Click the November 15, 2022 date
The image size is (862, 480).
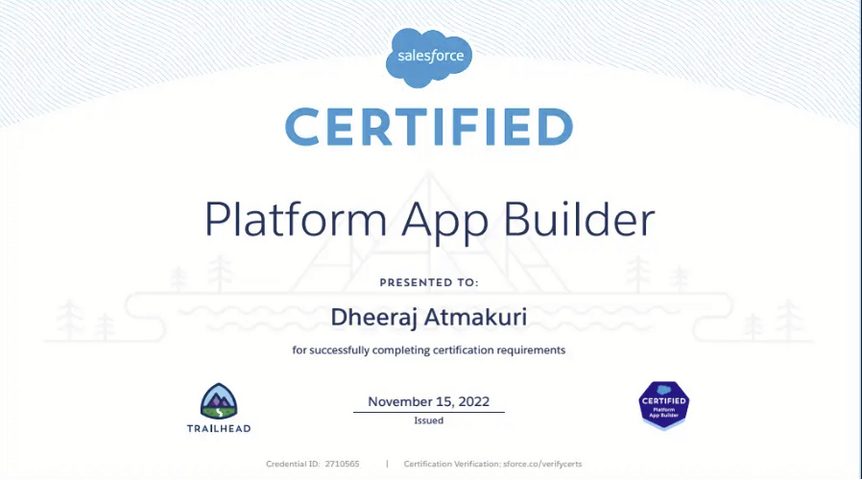[429, 401]
